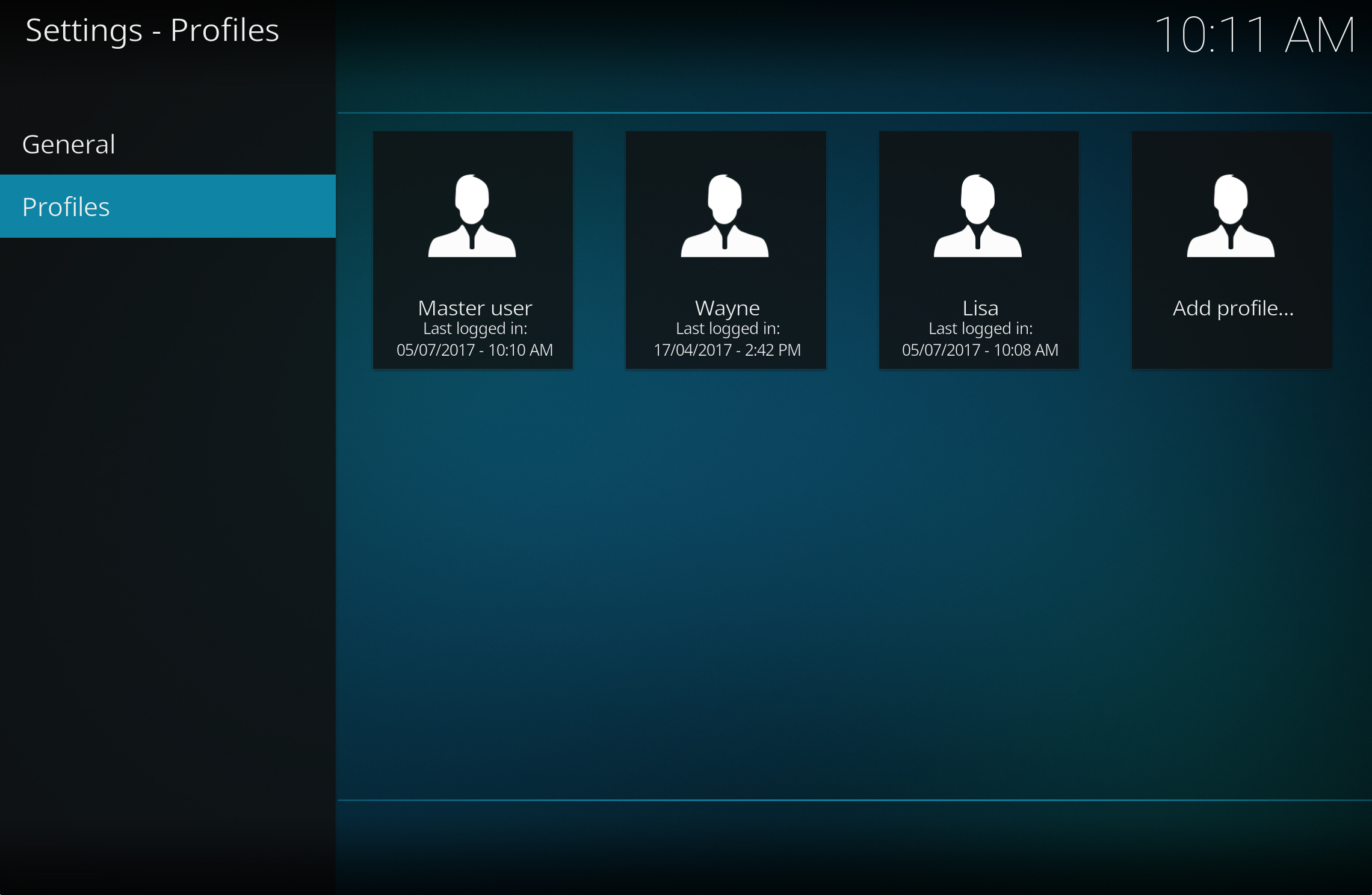Click Master user last login 10:10 AM

[x=475, y=350]
